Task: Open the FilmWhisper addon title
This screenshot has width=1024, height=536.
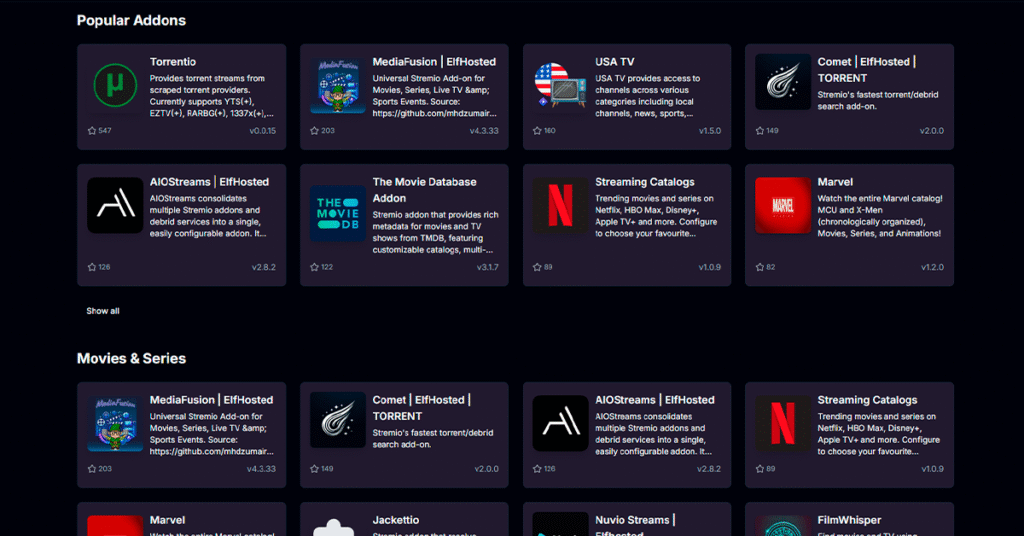Action: [849, 520]
